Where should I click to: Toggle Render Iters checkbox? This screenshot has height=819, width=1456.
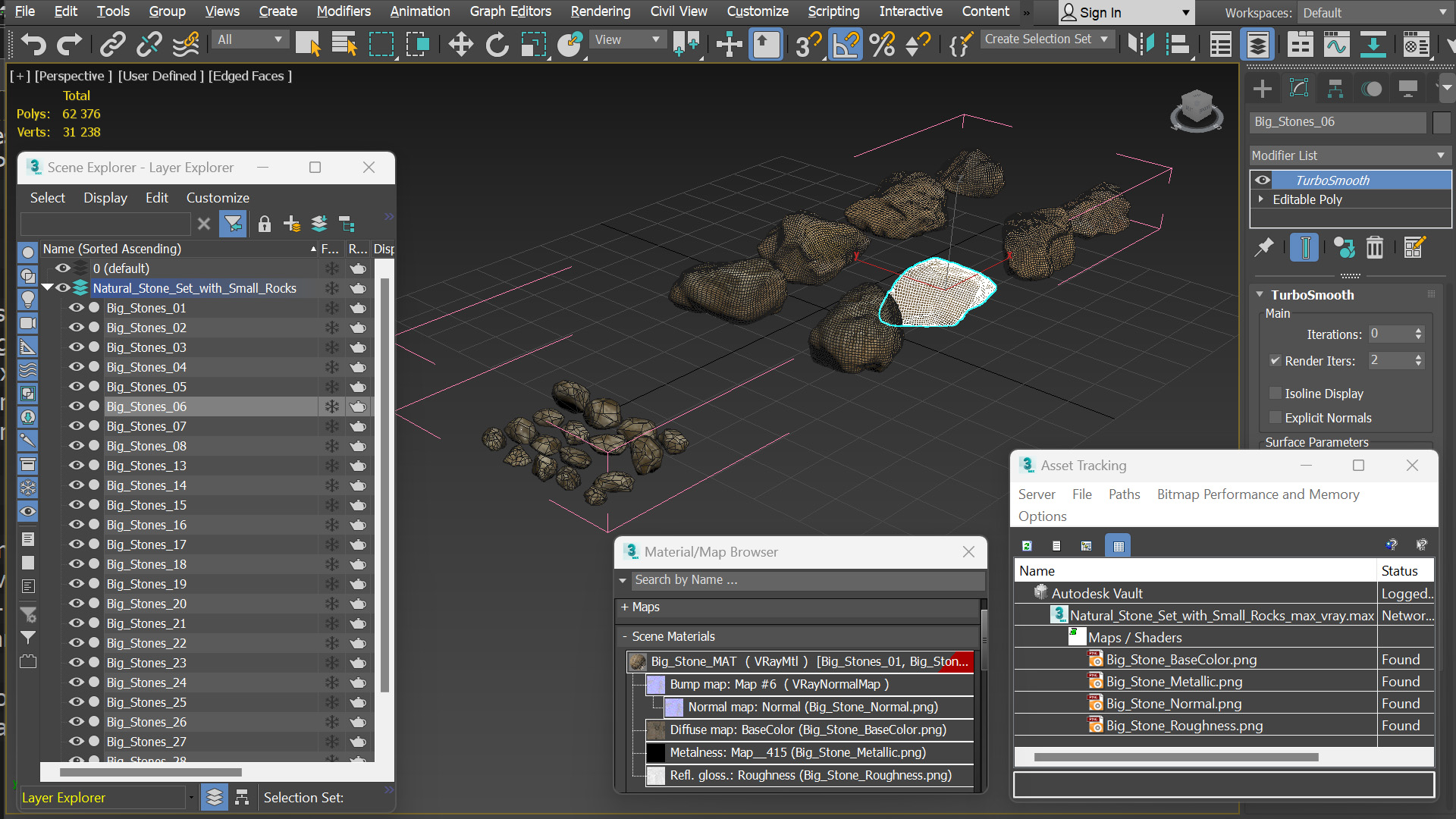1276,361
